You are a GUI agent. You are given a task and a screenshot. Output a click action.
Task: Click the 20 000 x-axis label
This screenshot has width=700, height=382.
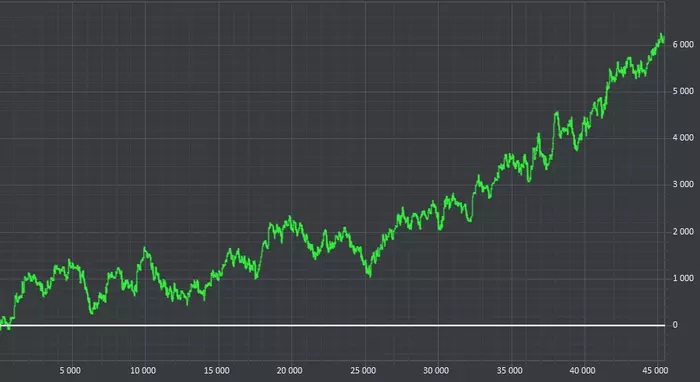coord(289,370)
